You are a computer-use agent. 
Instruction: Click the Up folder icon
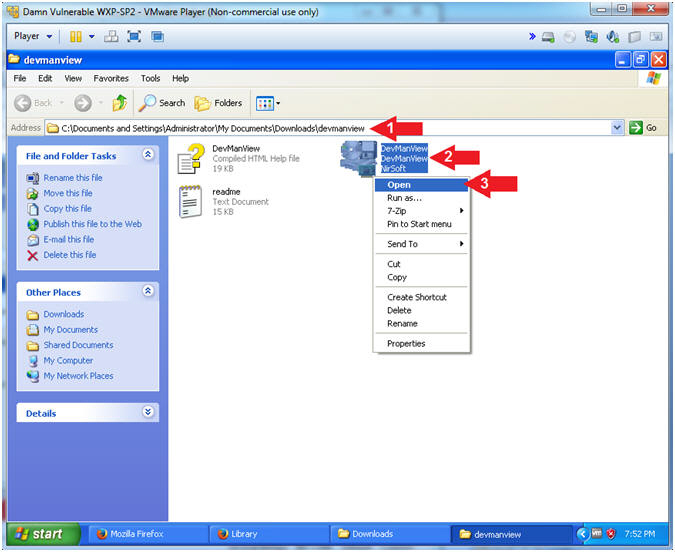coord(120,103)
